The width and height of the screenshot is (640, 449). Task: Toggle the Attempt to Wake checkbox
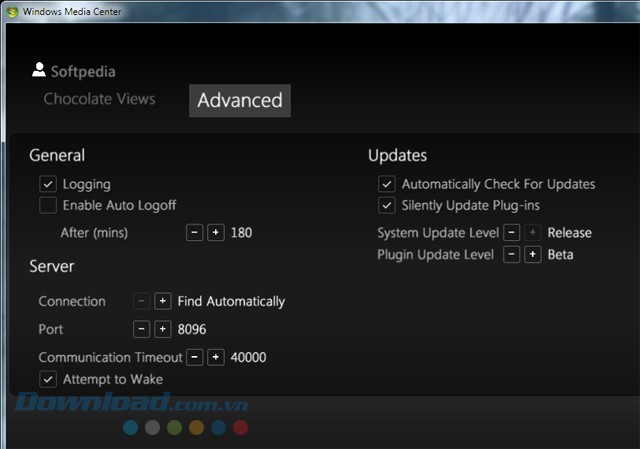coord(47,379)
